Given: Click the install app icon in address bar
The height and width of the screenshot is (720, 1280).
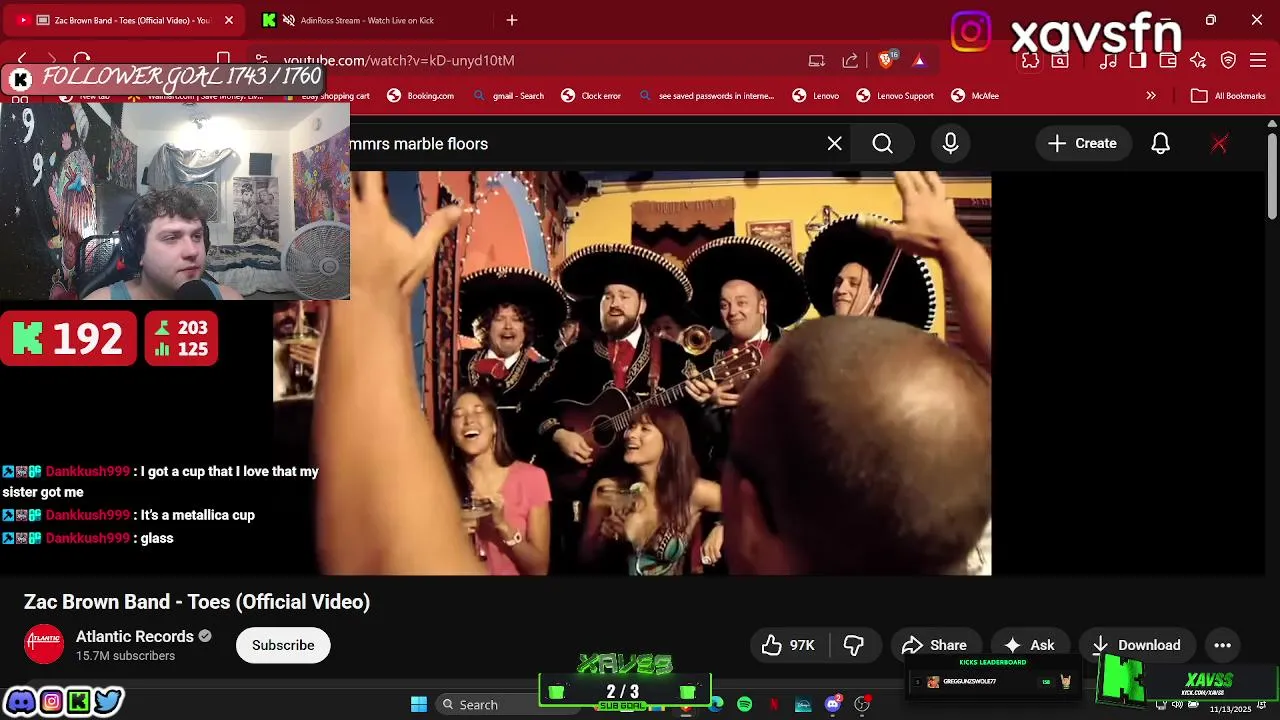Looking at the screenshot, I should click(x=817, y=60).
